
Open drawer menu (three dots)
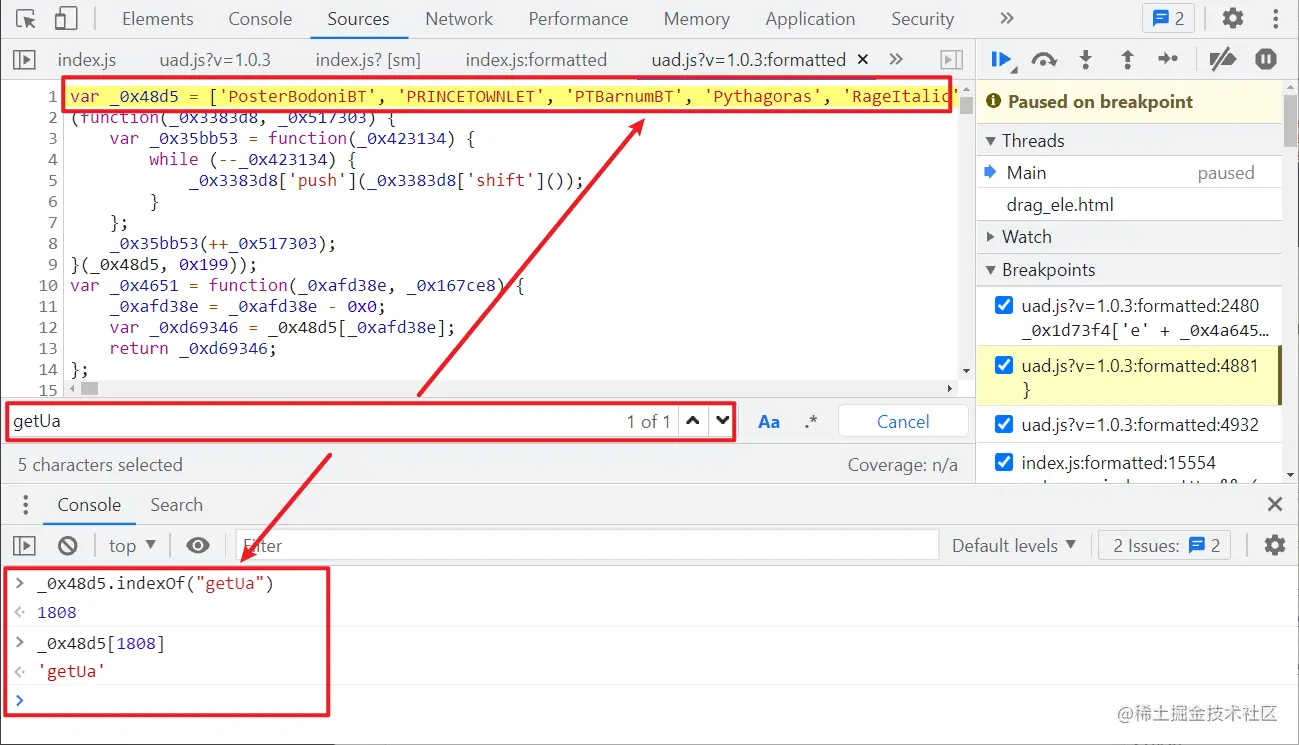(26, 505)
